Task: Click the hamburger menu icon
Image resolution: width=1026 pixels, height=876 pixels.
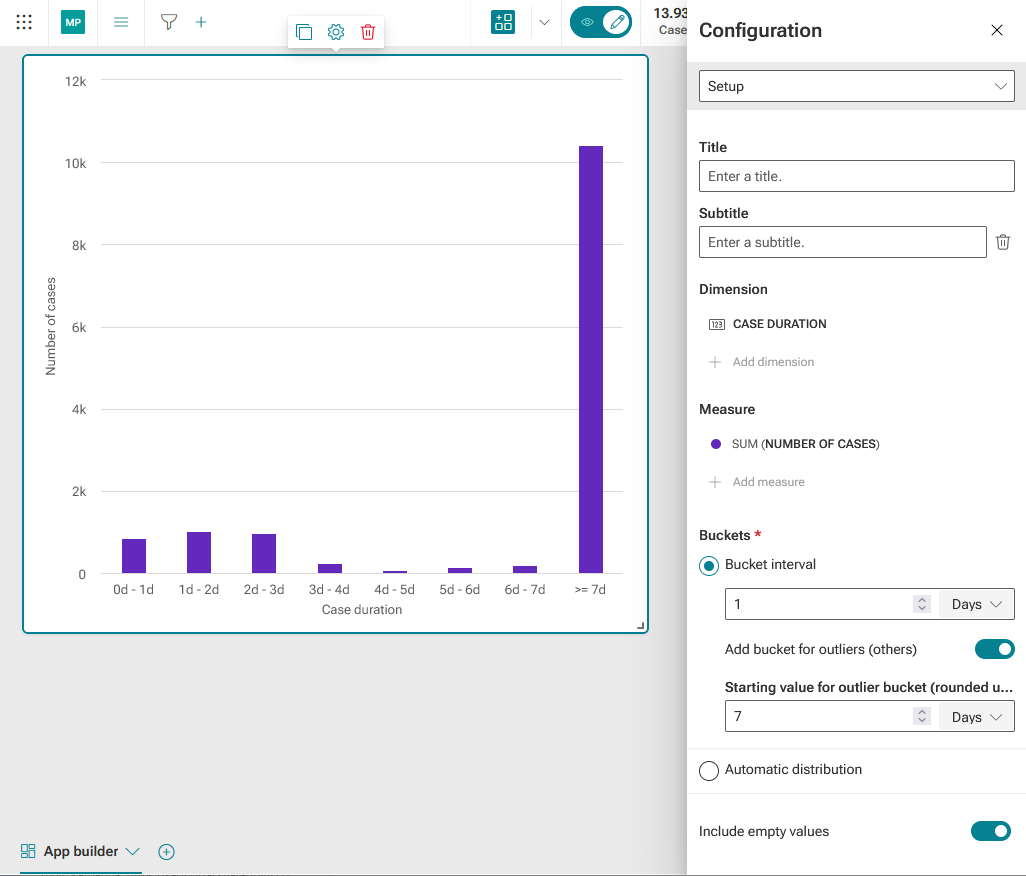Action: click(x=121, y=22)
